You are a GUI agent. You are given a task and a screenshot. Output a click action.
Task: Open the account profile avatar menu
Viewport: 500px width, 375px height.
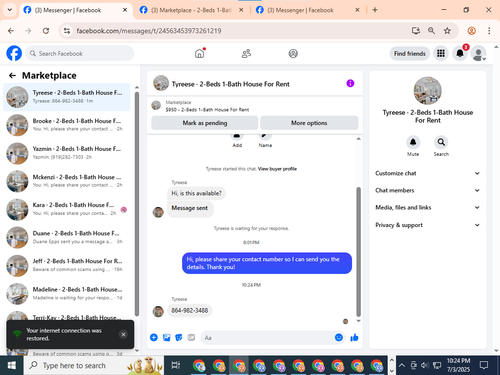coord(479,53)
